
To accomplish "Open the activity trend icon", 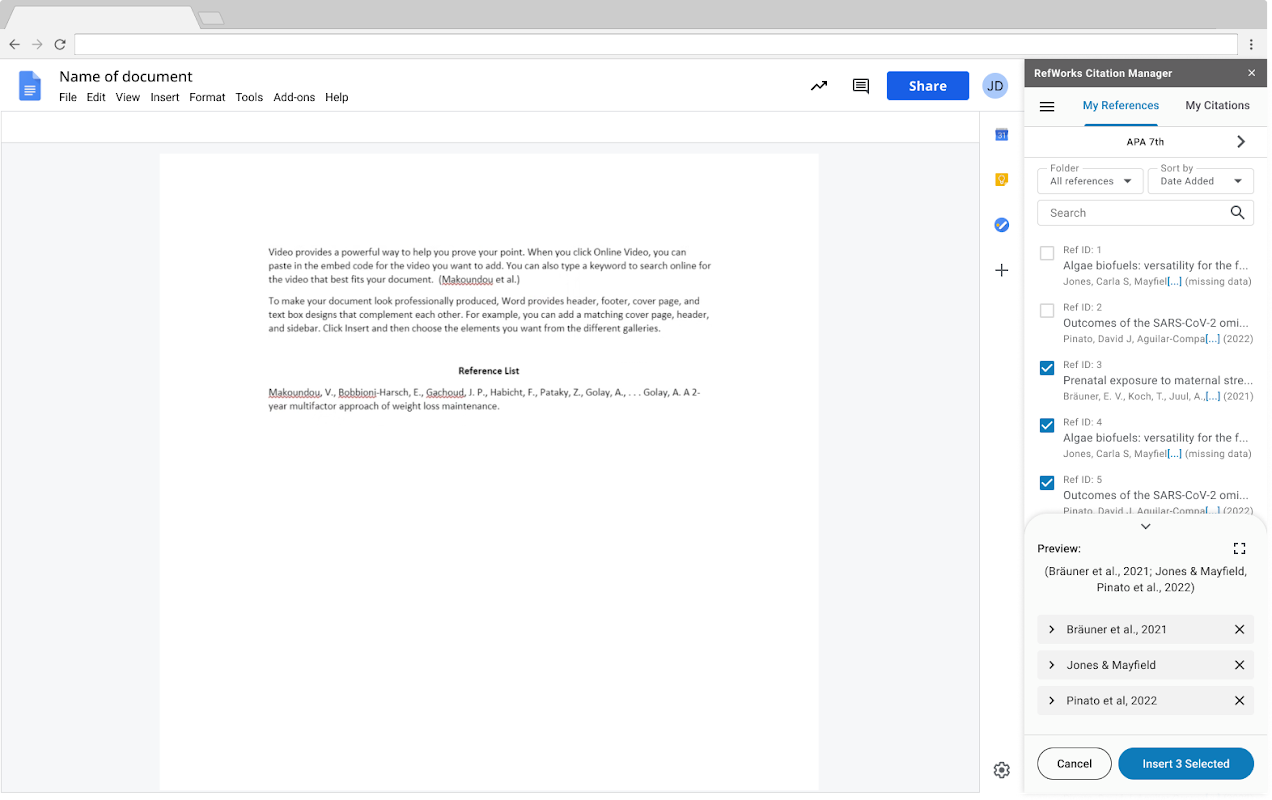I will (819, 86).
